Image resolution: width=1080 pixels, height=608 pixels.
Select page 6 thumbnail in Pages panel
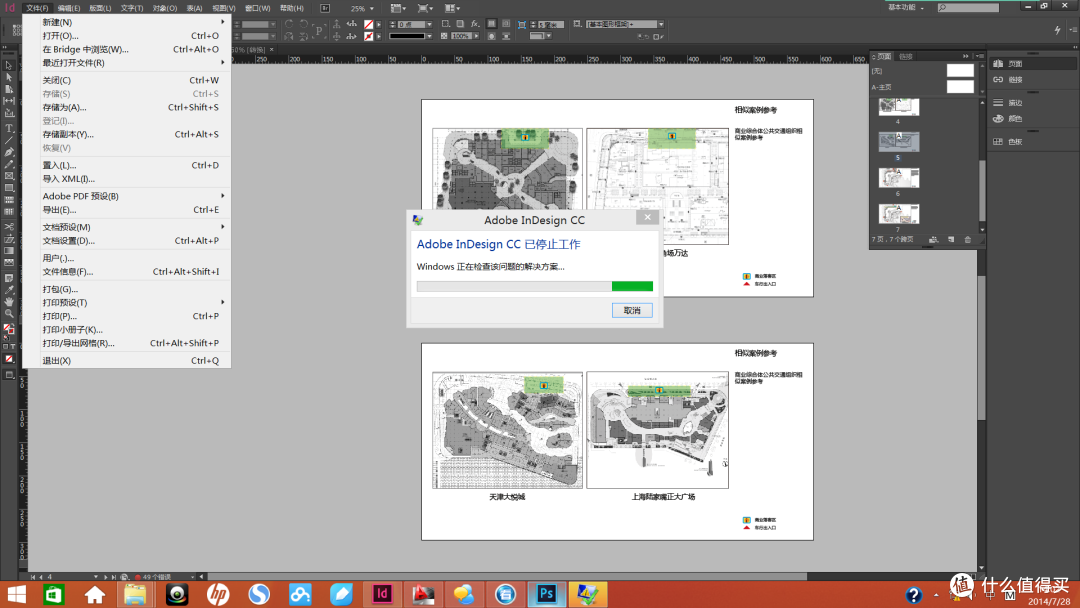tap(899, 178)
